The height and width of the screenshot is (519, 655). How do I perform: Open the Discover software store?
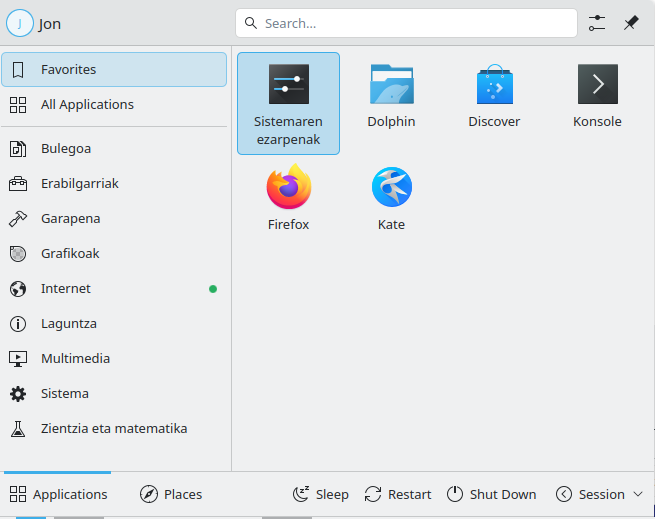[494, 86]
